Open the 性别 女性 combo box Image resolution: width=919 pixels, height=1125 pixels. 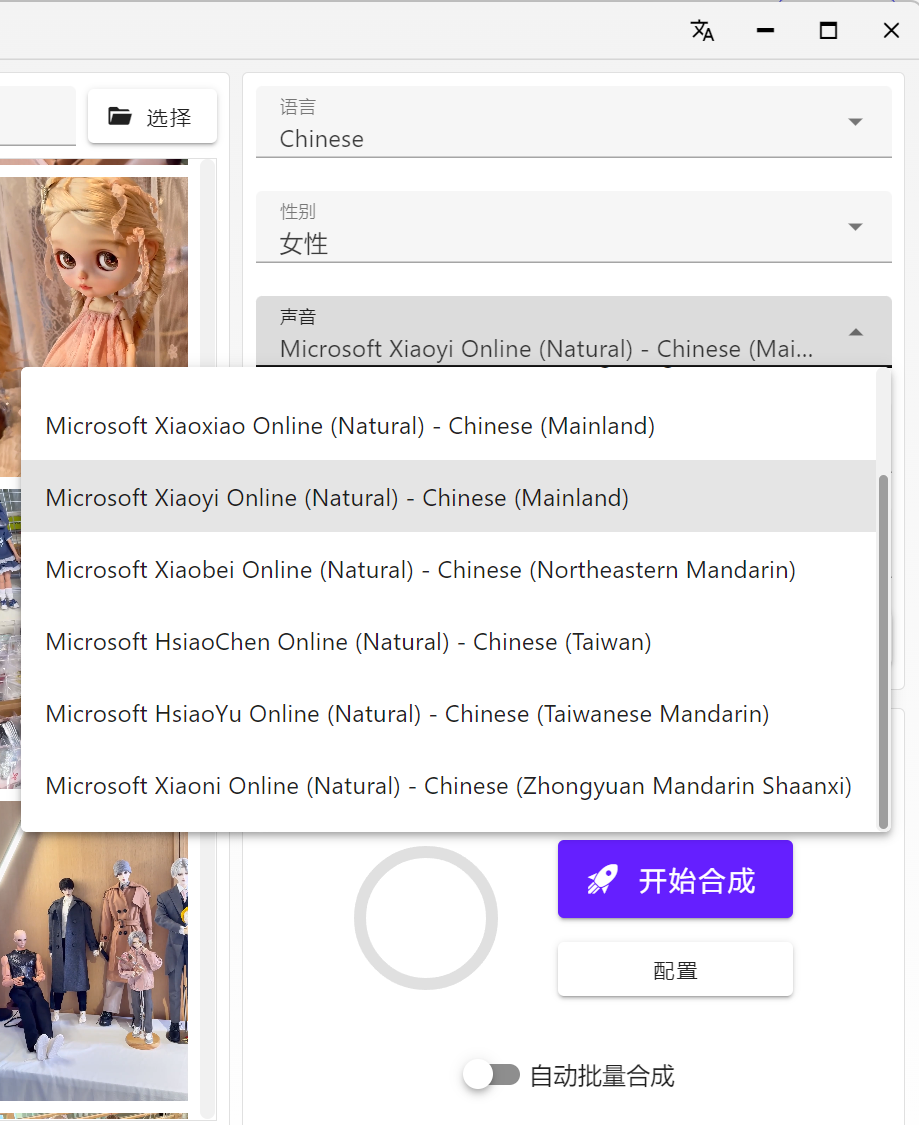coord(574,227)
